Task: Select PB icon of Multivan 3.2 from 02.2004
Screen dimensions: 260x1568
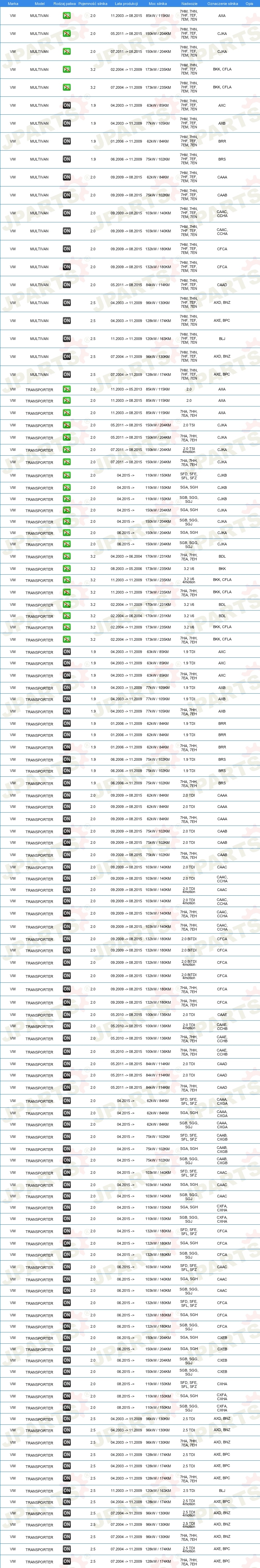Action: pos(66,69)
